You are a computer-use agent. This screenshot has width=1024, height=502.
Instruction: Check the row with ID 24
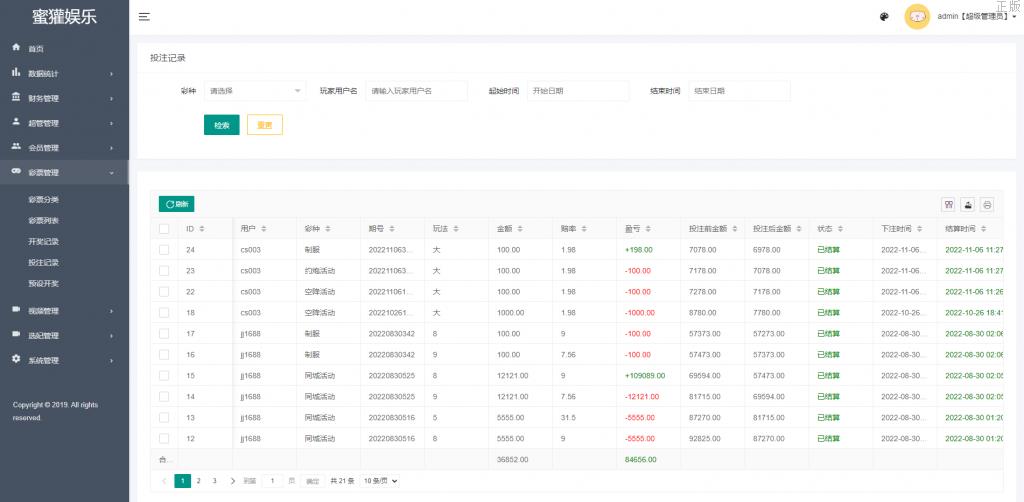pyautogui.click(x=164, y=249)
